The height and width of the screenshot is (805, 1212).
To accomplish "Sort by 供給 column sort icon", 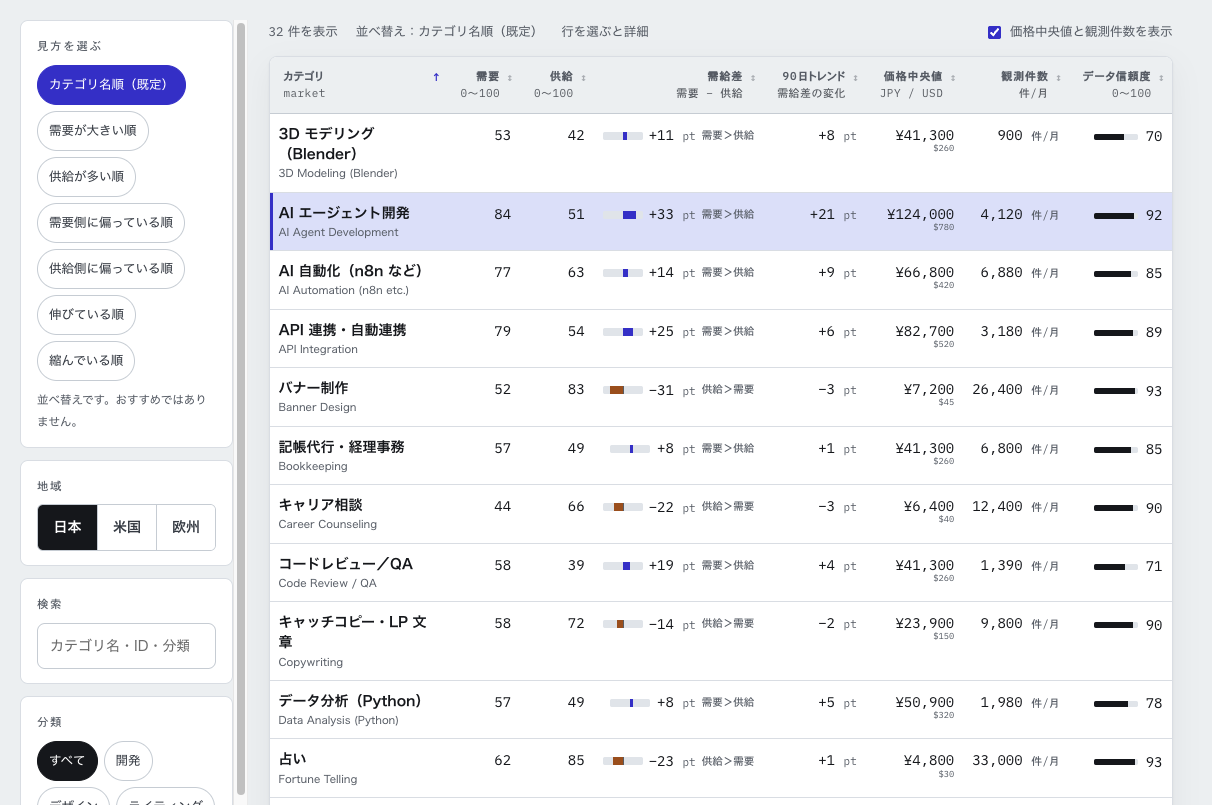I will pyautogui.click(x=583, y=77).
